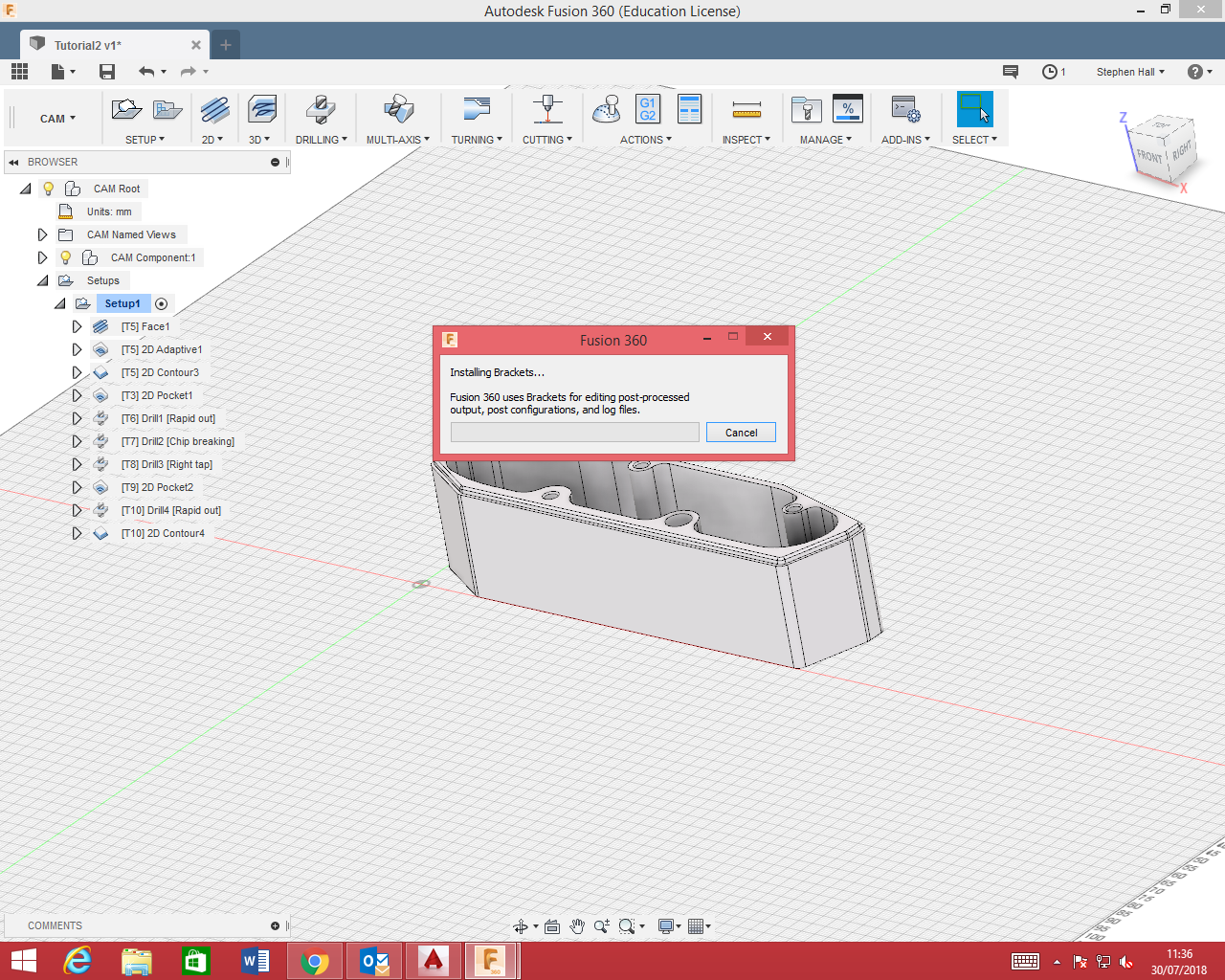1225x980 pixels.
Task: Open Microsoft Word from the taskbar
Action: click(256, 961)
